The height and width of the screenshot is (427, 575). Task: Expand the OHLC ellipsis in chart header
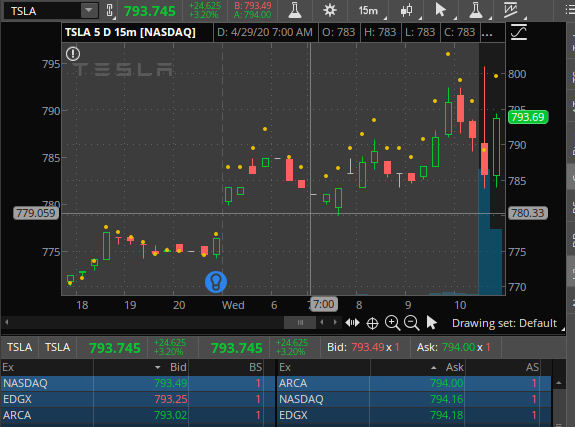click(x=487, y=33)
